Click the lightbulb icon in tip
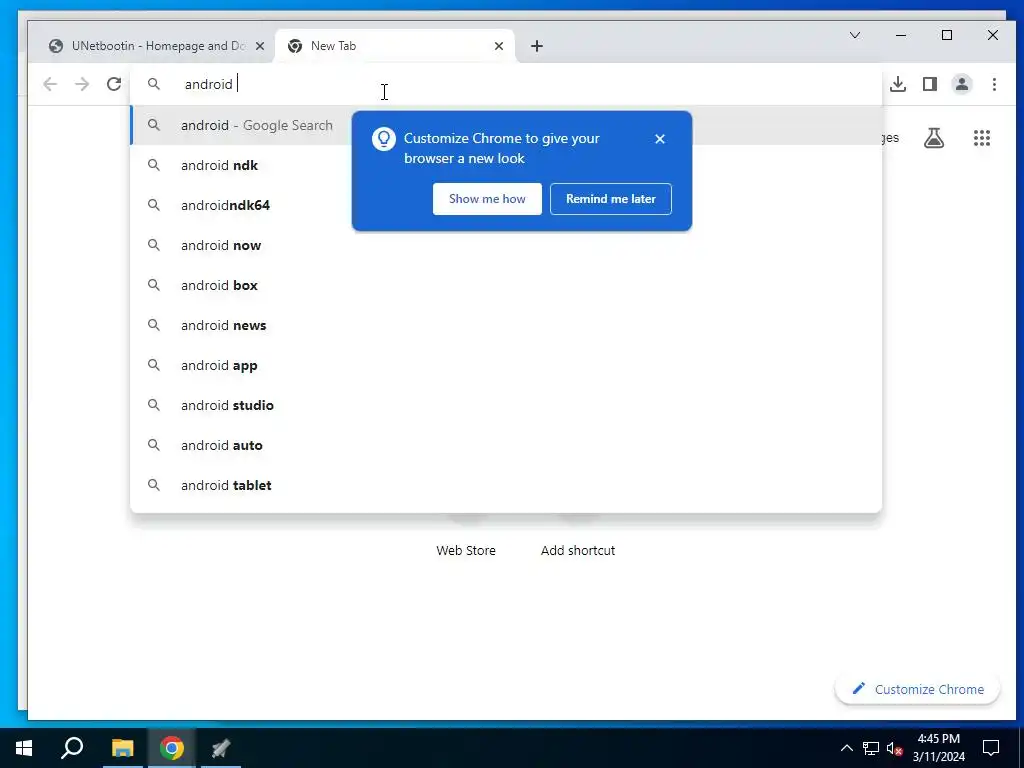The height and width of the screenshot is (768, 1024). tap(383, 138)
